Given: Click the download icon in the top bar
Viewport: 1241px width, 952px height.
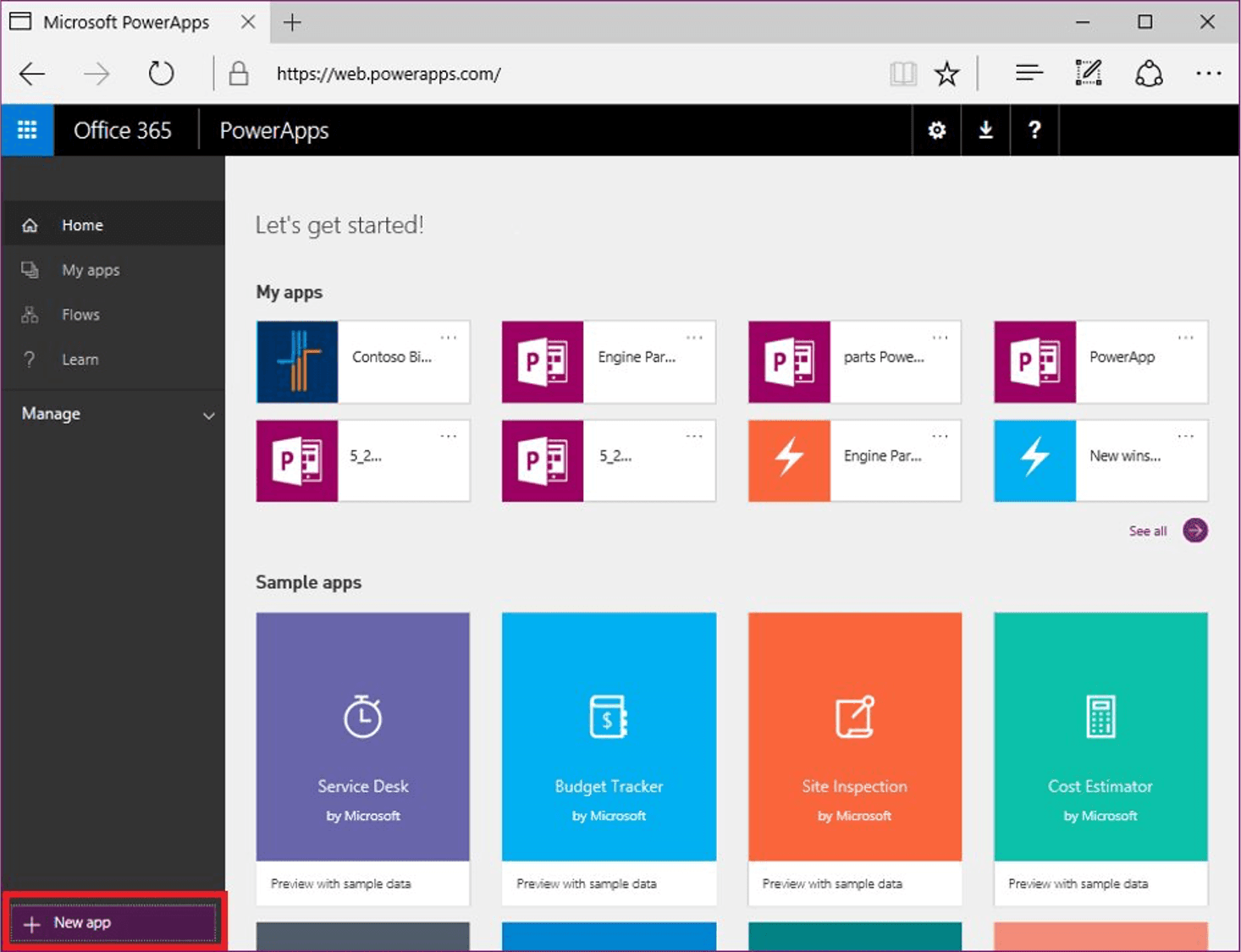Looking at the screenshot, I should [x=985, y=129].
